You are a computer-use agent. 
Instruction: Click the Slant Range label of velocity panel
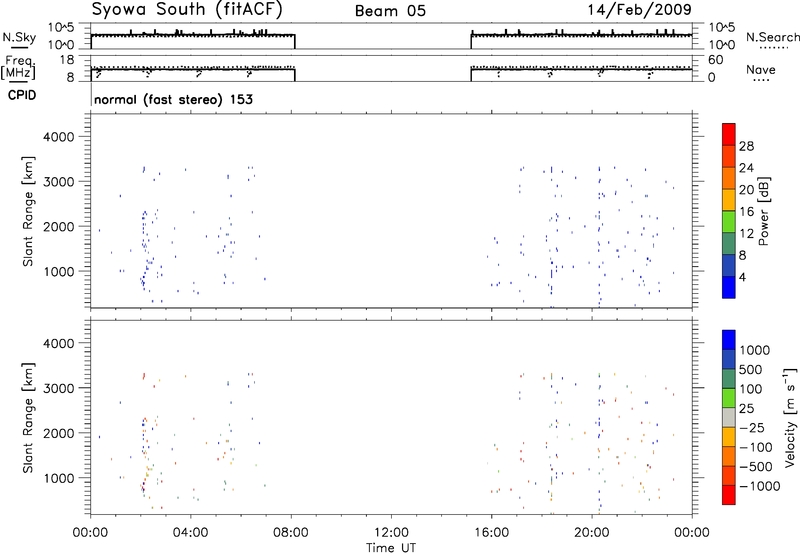pos(28,418)
